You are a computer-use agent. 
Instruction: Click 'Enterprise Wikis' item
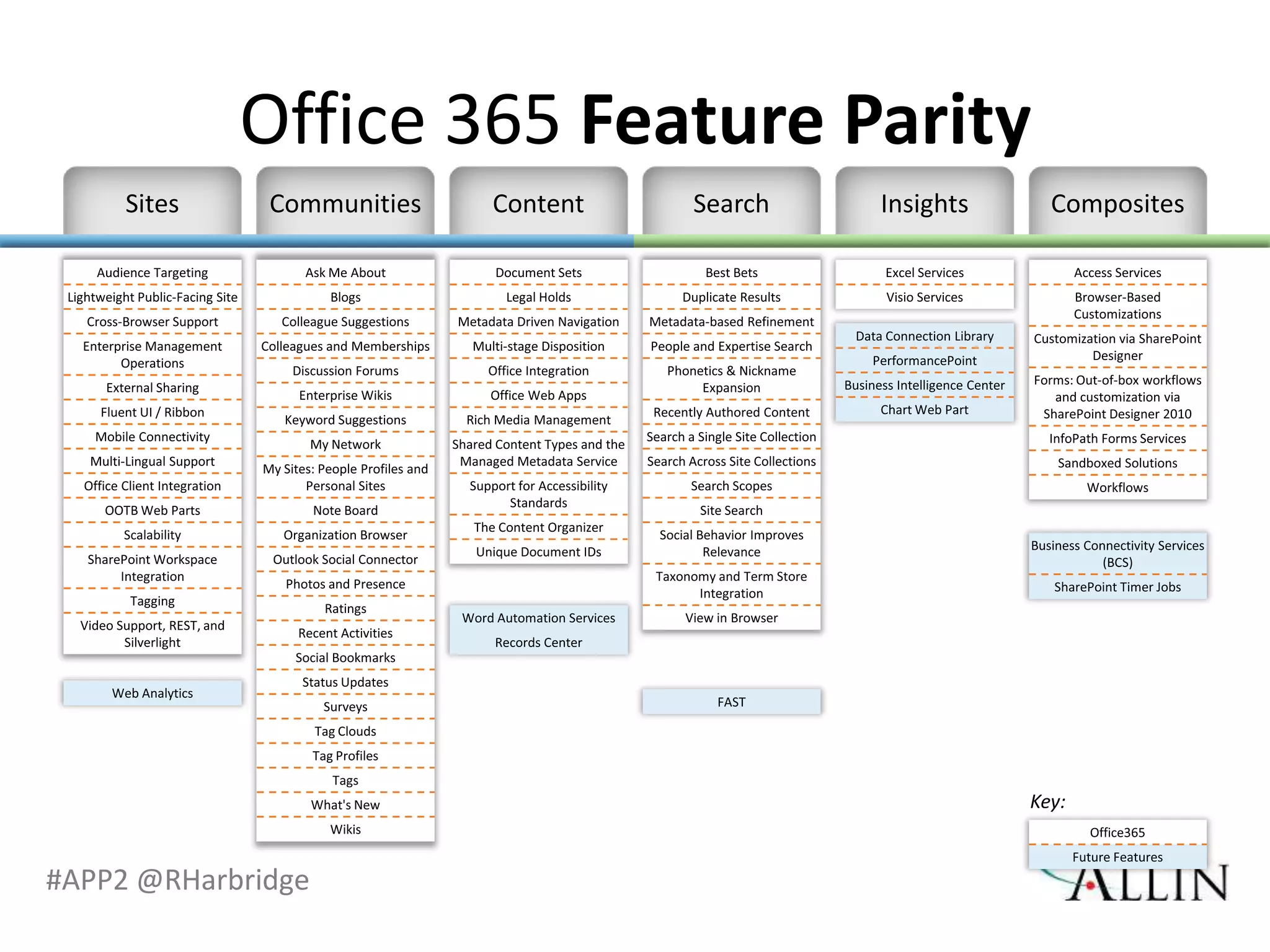345,395
